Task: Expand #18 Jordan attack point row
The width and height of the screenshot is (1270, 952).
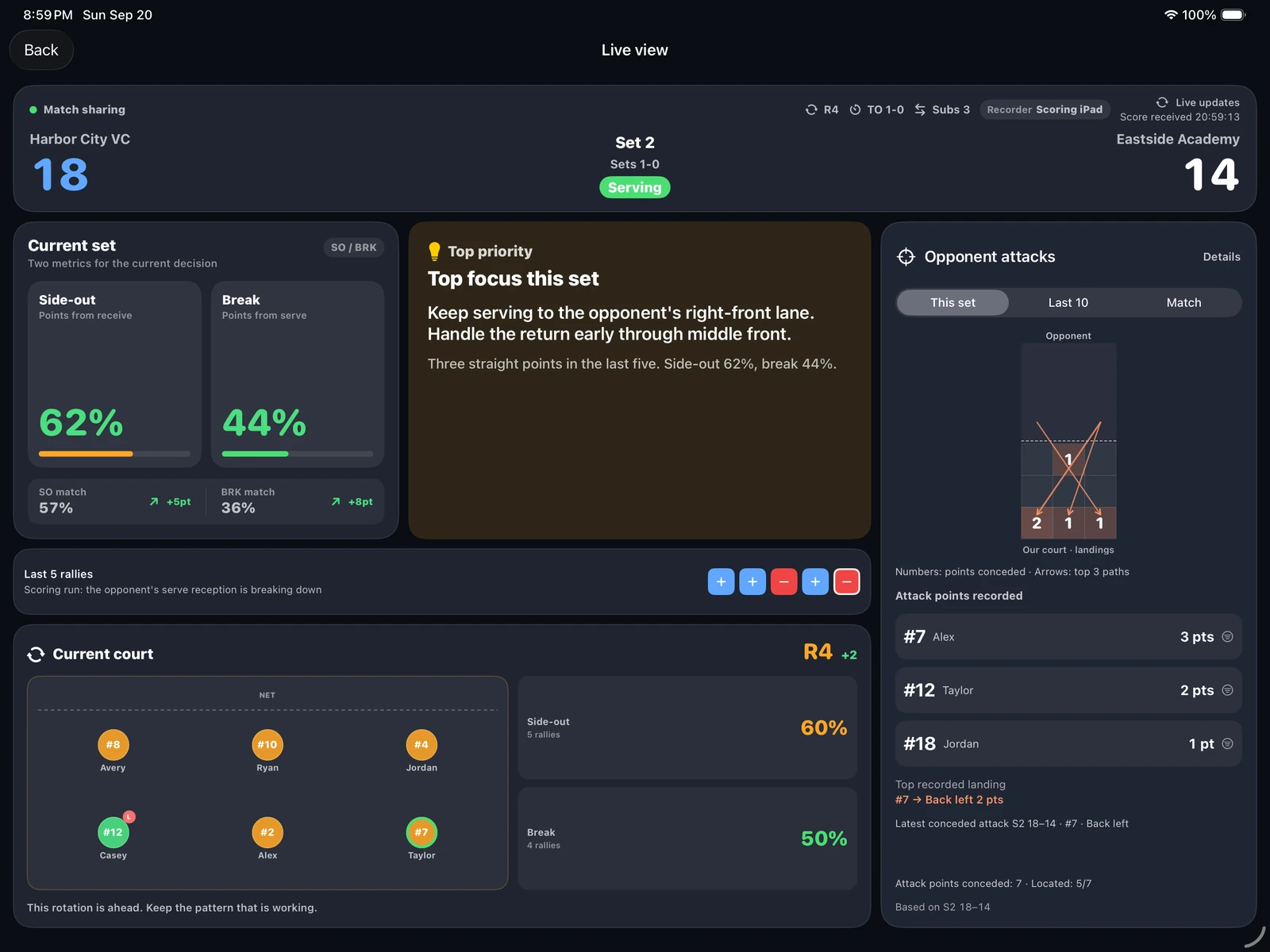Action: coord(1068,743)
